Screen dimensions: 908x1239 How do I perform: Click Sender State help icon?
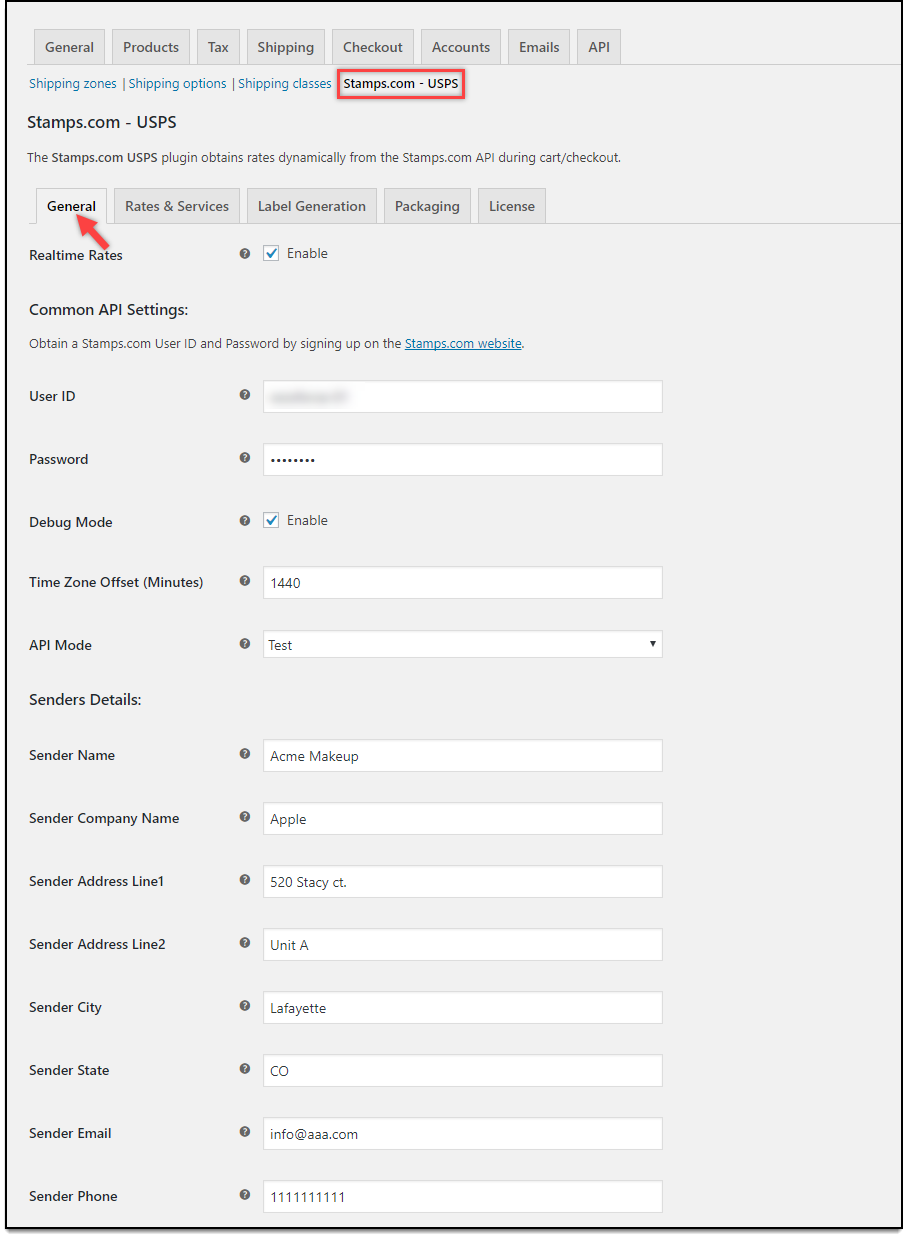pos(245,1069)
